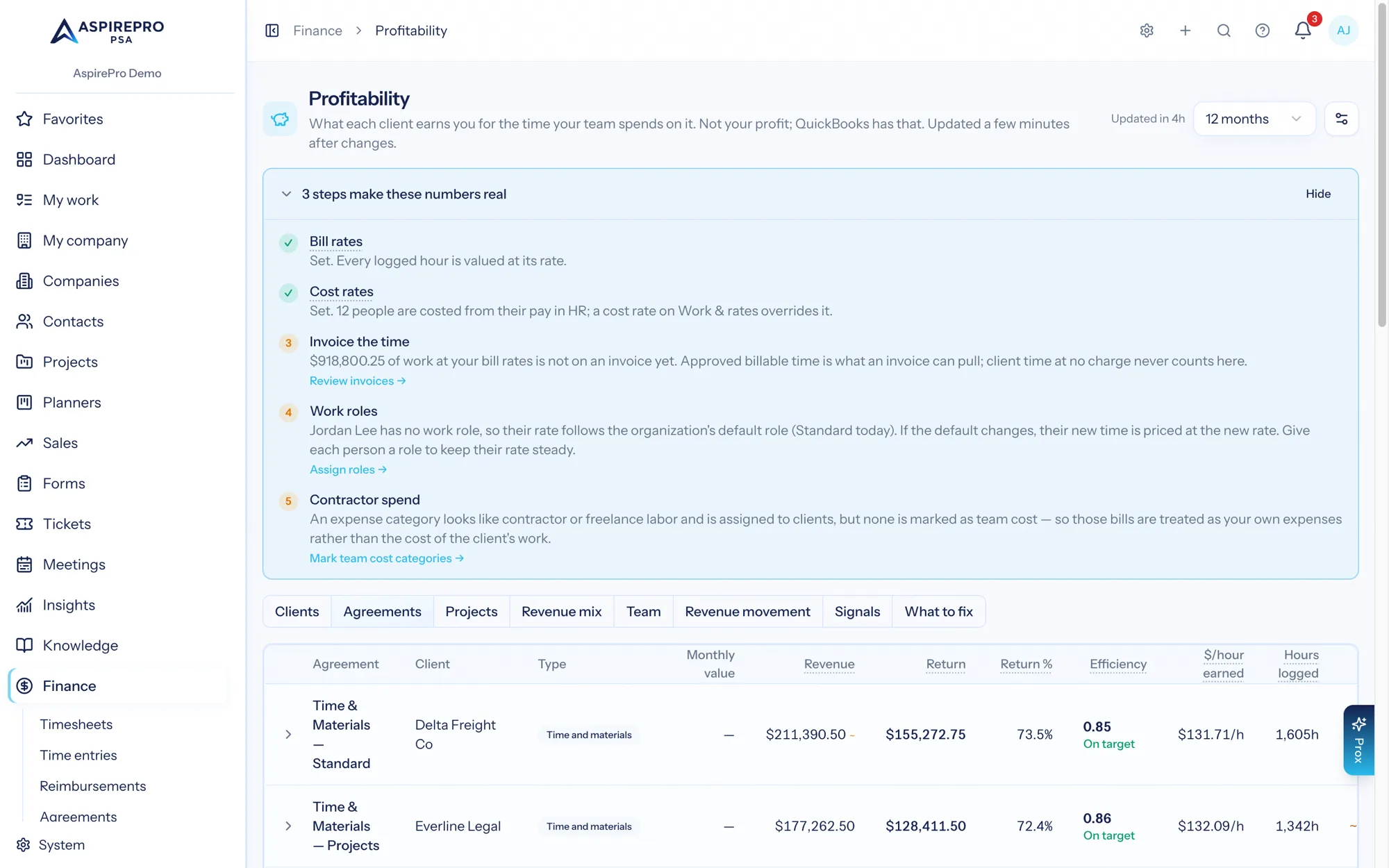Expand the Everline Legal agreement row
This screenshot has height=868, width=1389.
288,826
